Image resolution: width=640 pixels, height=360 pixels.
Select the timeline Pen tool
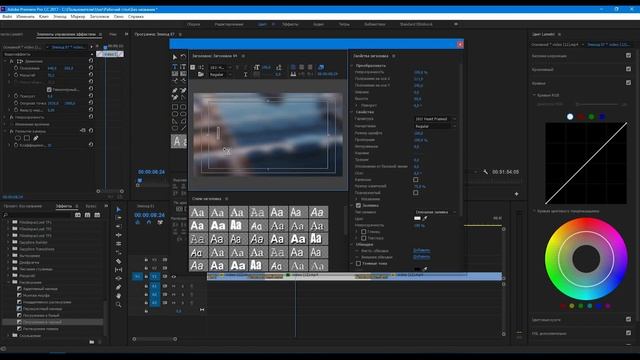pyautogui.click(x=119, y=287)
